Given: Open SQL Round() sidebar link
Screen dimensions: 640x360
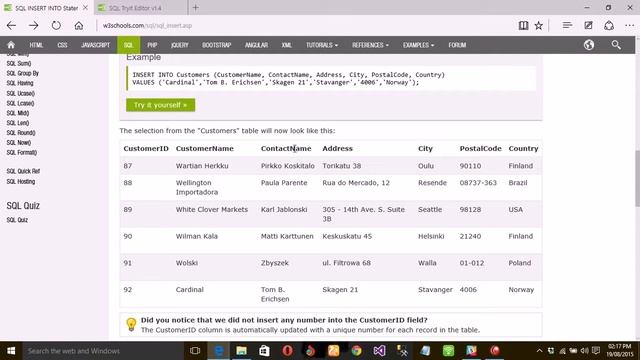Looking at the screenshot, I should click(x=21, y=133).
